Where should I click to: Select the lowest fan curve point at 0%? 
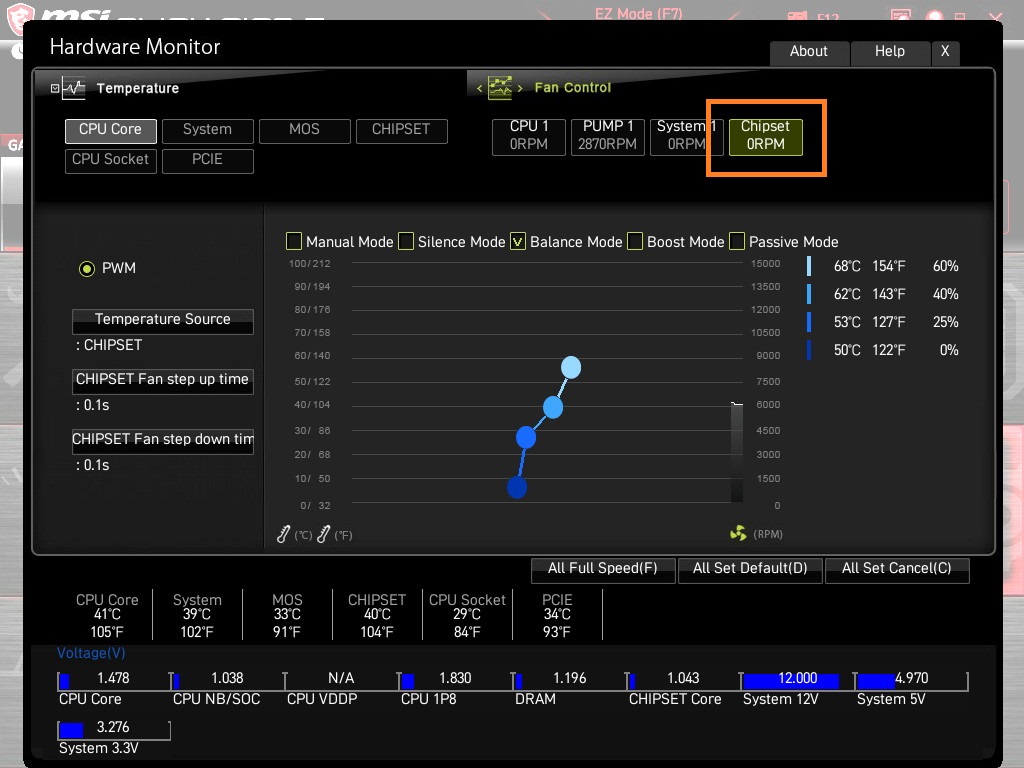pos(517,487)
